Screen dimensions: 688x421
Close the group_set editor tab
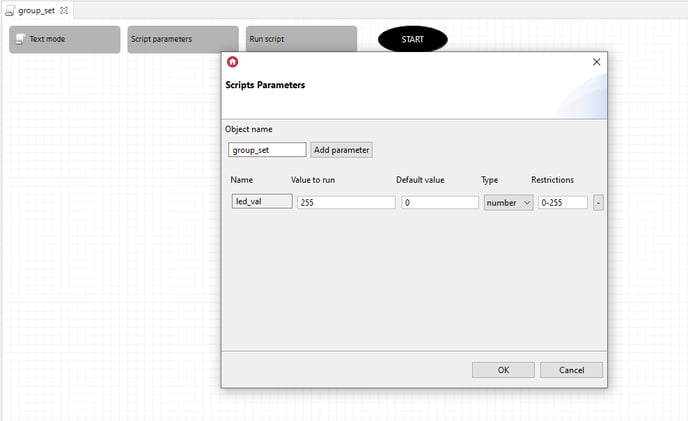pyautogui.click(x=64, y=10)
